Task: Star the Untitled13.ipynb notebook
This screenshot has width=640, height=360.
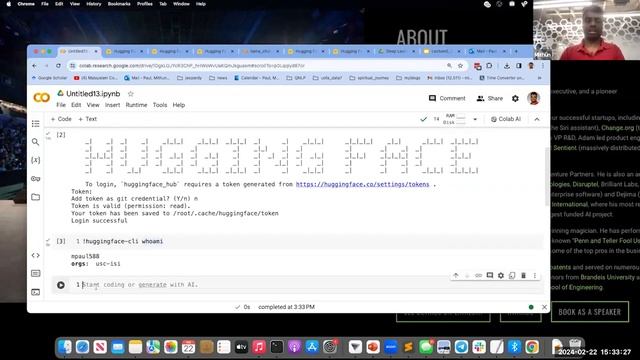Action: point(131,94)
